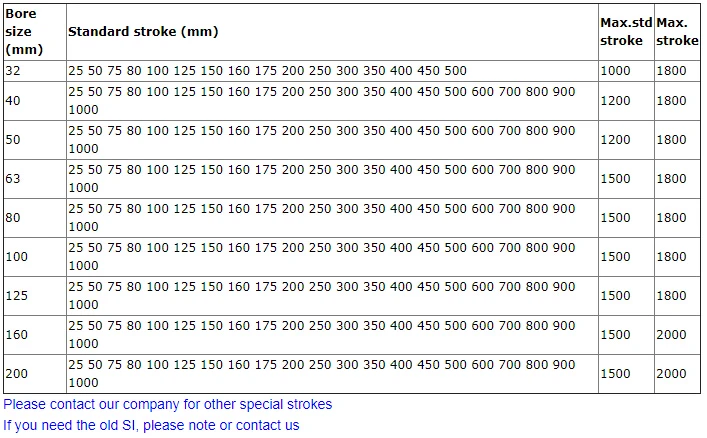
Task: Click Max. stroke 1800 in bore 63 row
Action: tap(677, 179)
